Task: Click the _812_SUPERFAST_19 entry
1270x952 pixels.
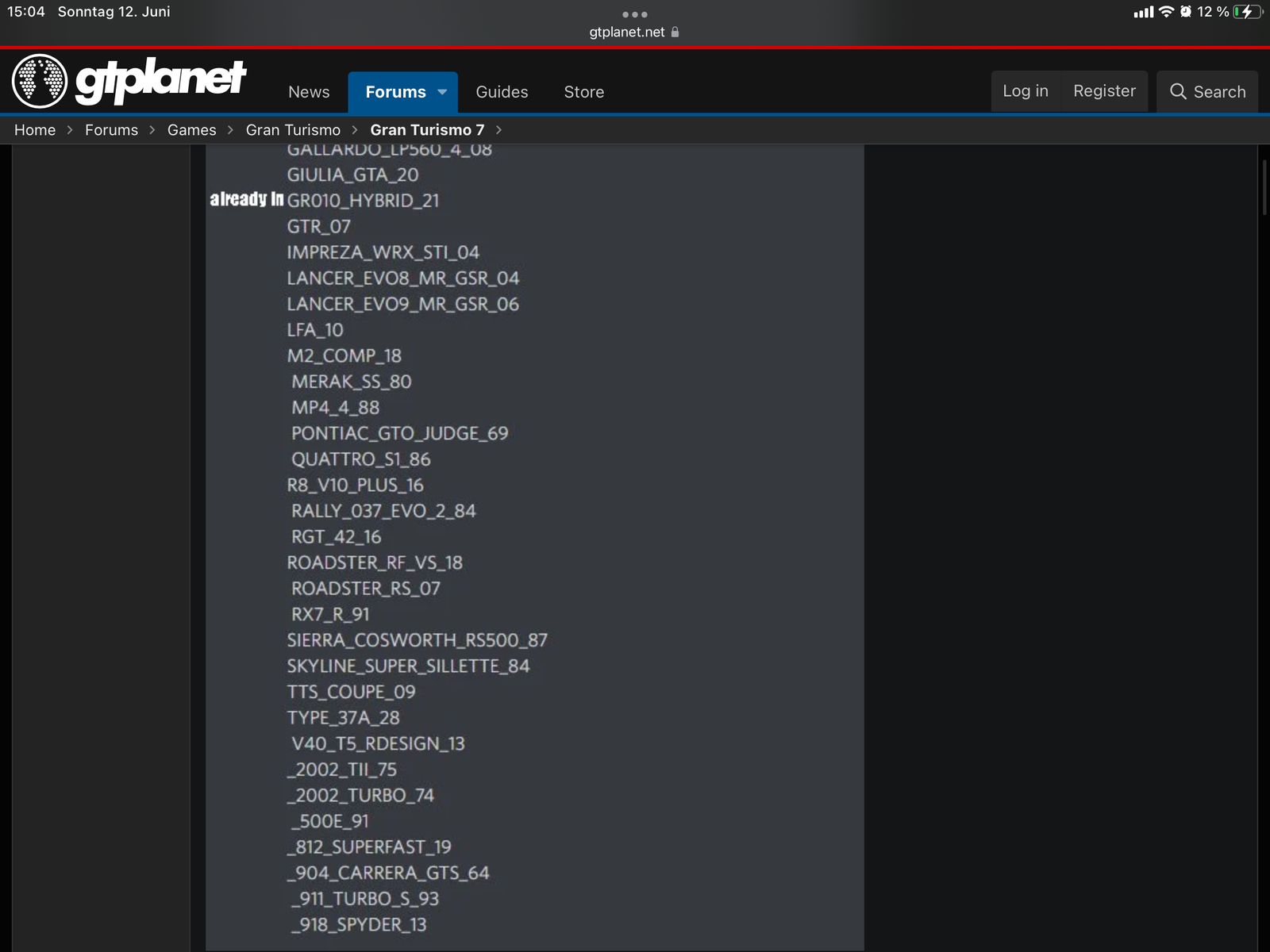Action: (369, 847)
